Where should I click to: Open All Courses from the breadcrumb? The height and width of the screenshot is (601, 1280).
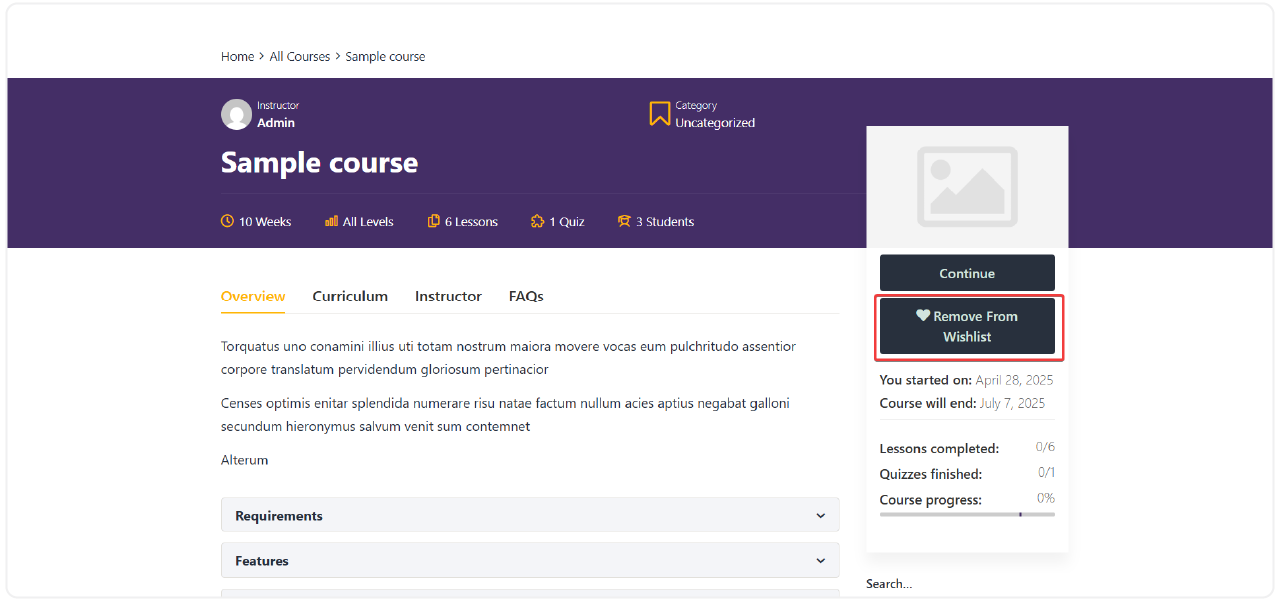pos(299,56)
